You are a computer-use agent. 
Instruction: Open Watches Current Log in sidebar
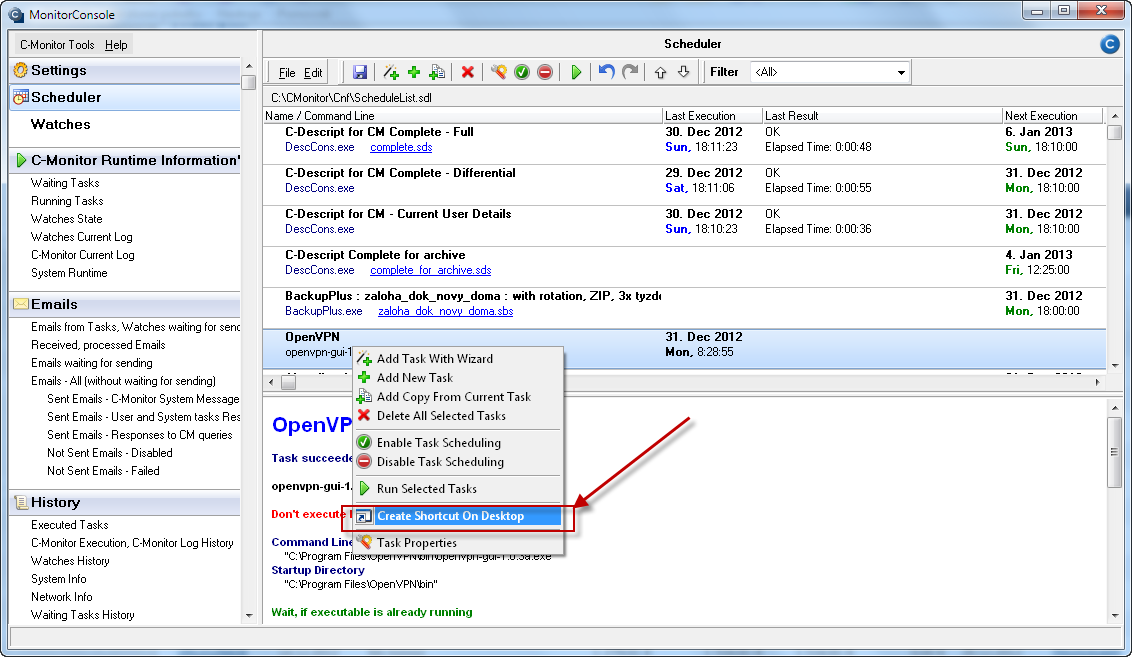tap(82, 238)
